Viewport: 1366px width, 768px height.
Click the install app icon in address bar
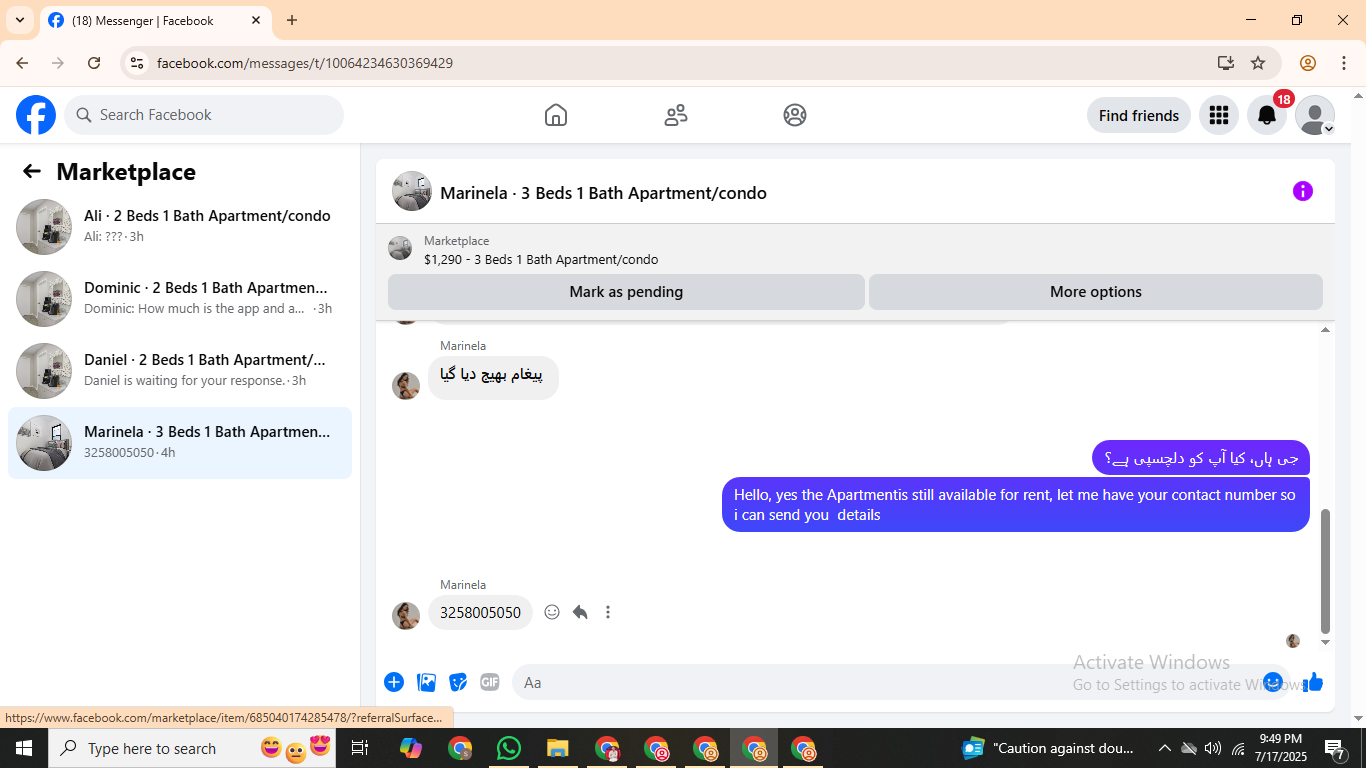1226,63
